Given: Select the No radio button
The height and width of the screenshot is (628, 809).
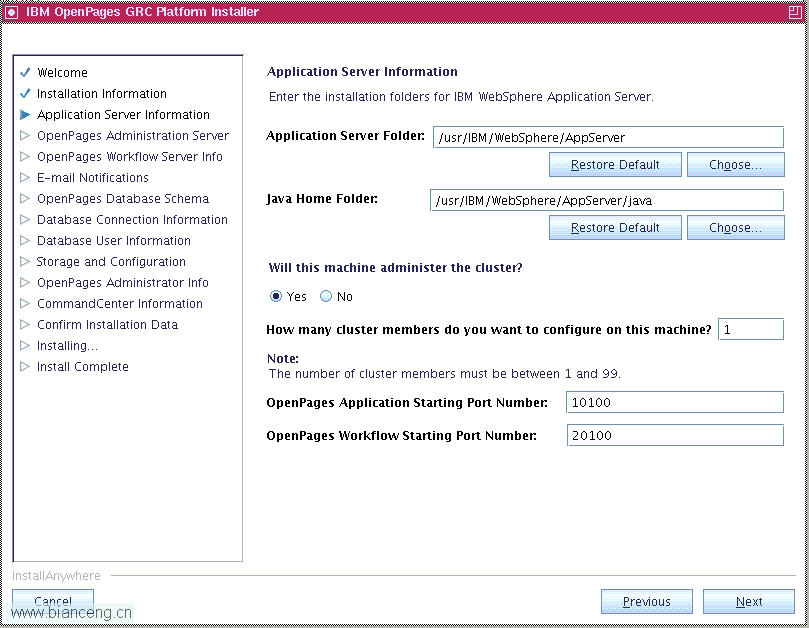Looking at the screenshot, I should pyautogui.click(x=326, y=296).
